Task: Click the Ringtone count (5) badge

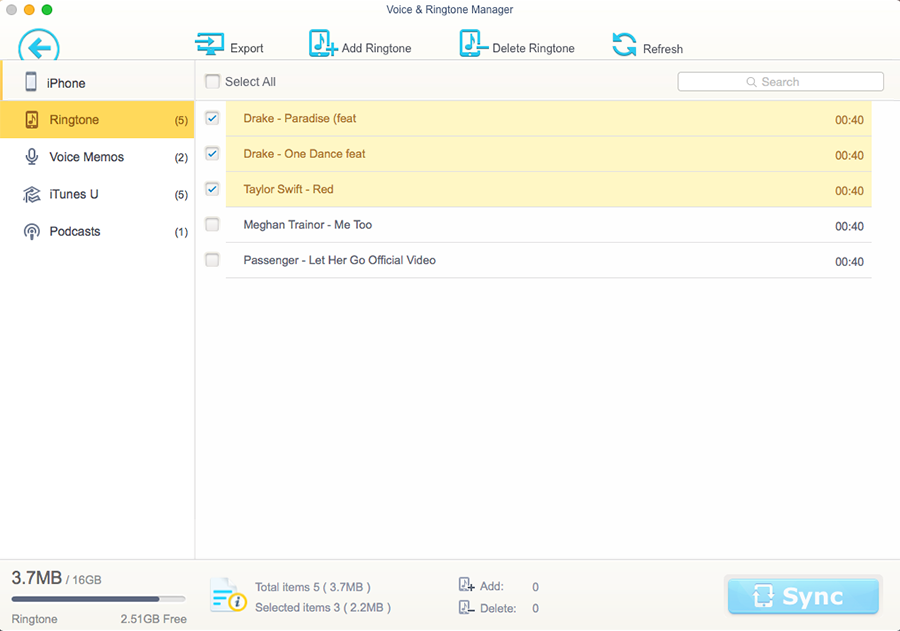Action: click(181, 121)
